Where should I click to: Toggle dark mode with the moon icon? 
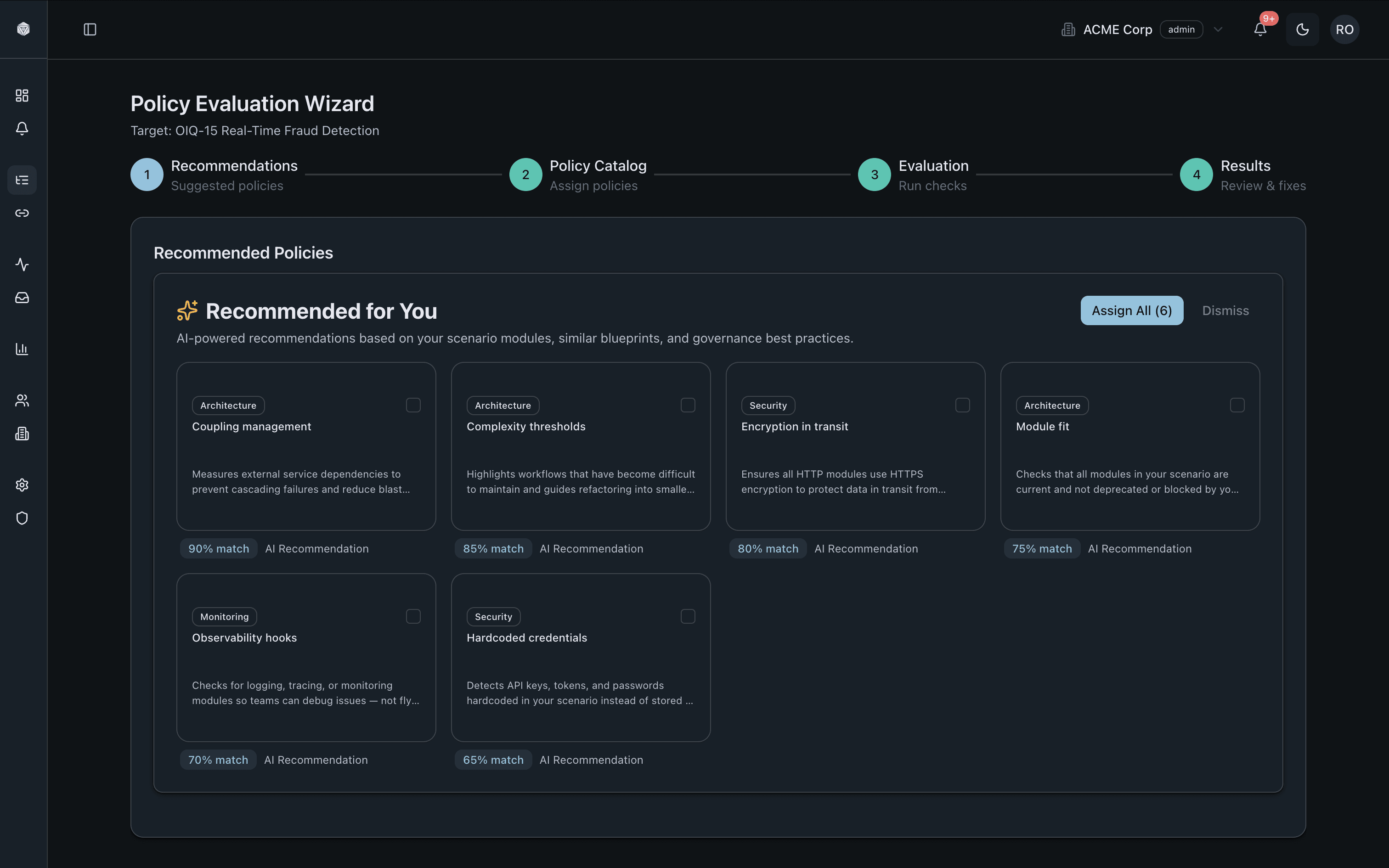pyautogui.click(x=1302, y=28)
